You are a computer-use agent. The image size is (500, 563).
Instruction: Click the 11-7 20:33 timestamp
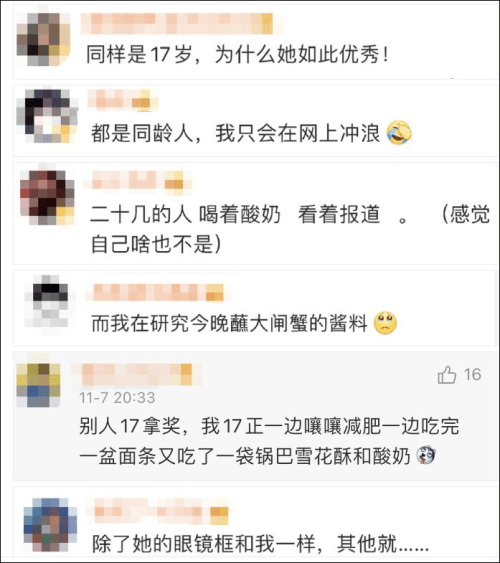tap(117, 397)
